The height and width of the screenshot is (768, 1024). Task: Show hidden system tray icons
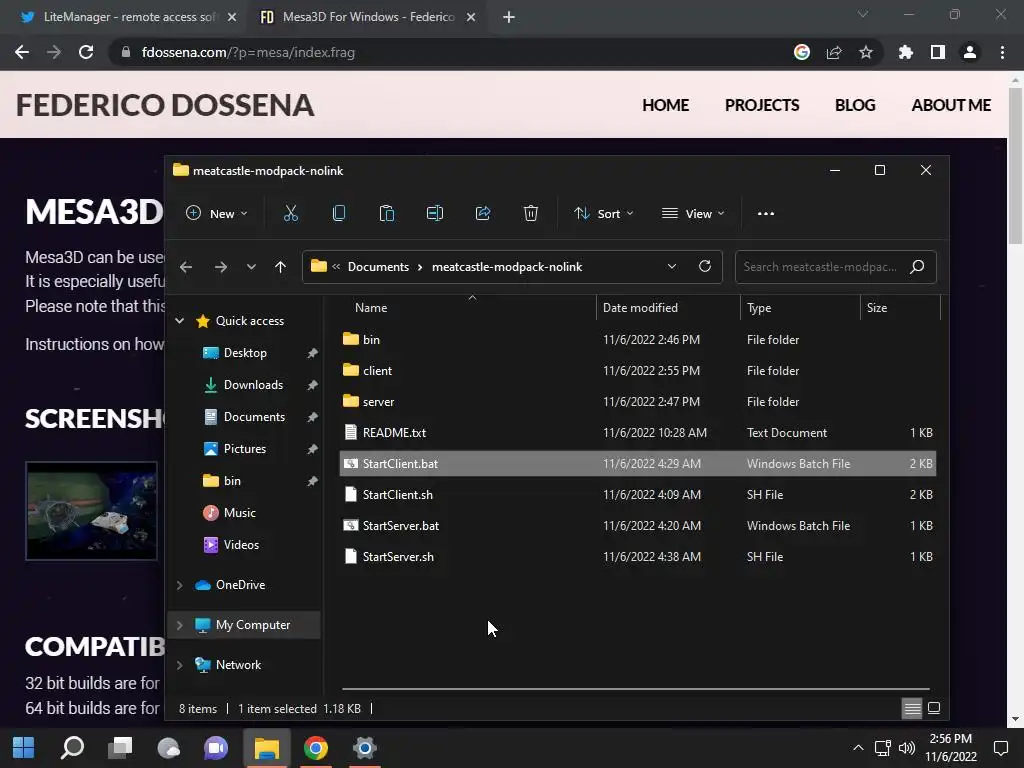[x=858, y=748]
